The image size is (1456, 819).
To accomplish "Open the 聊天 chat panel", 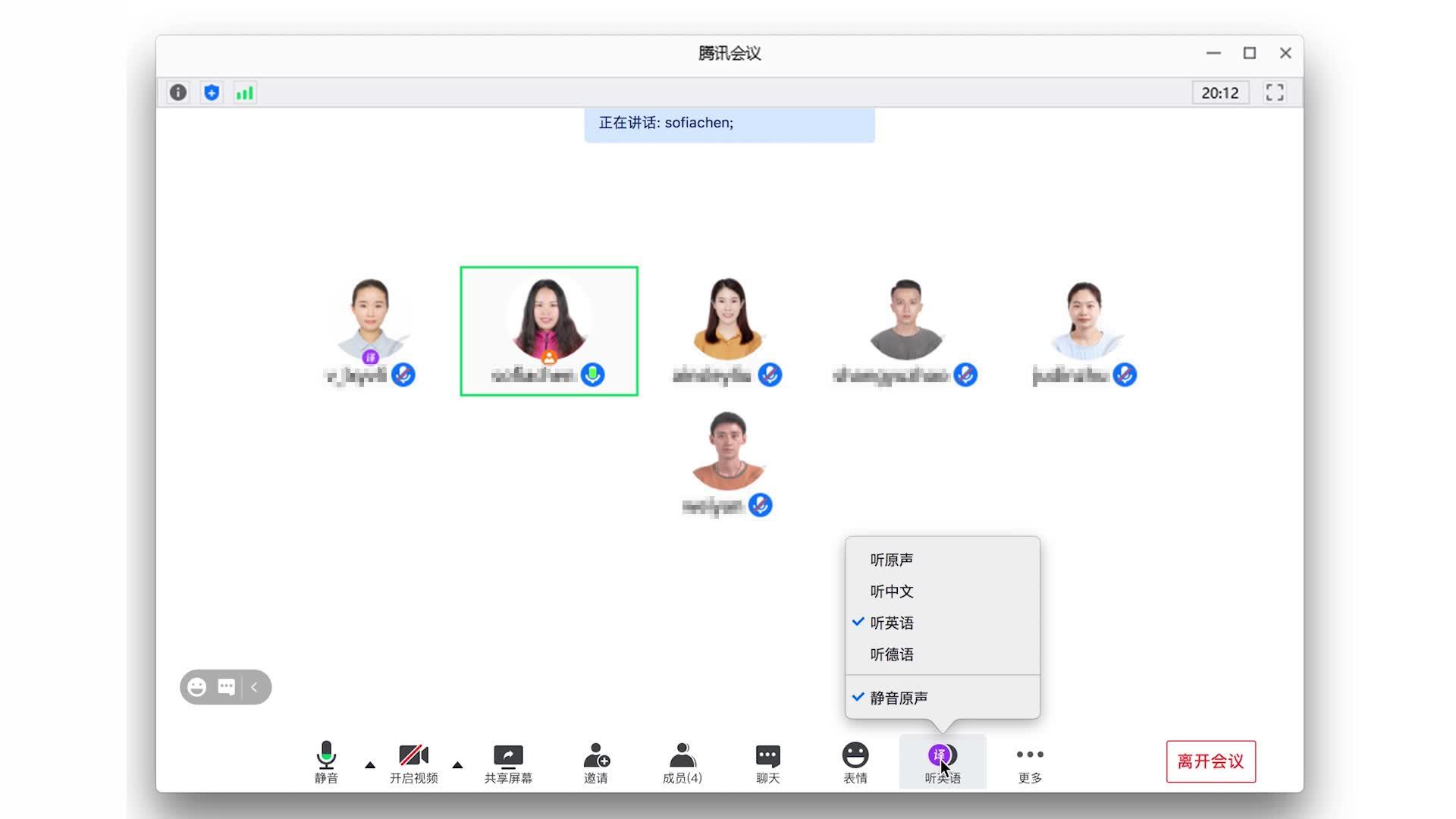I will (x=768, y=761).
